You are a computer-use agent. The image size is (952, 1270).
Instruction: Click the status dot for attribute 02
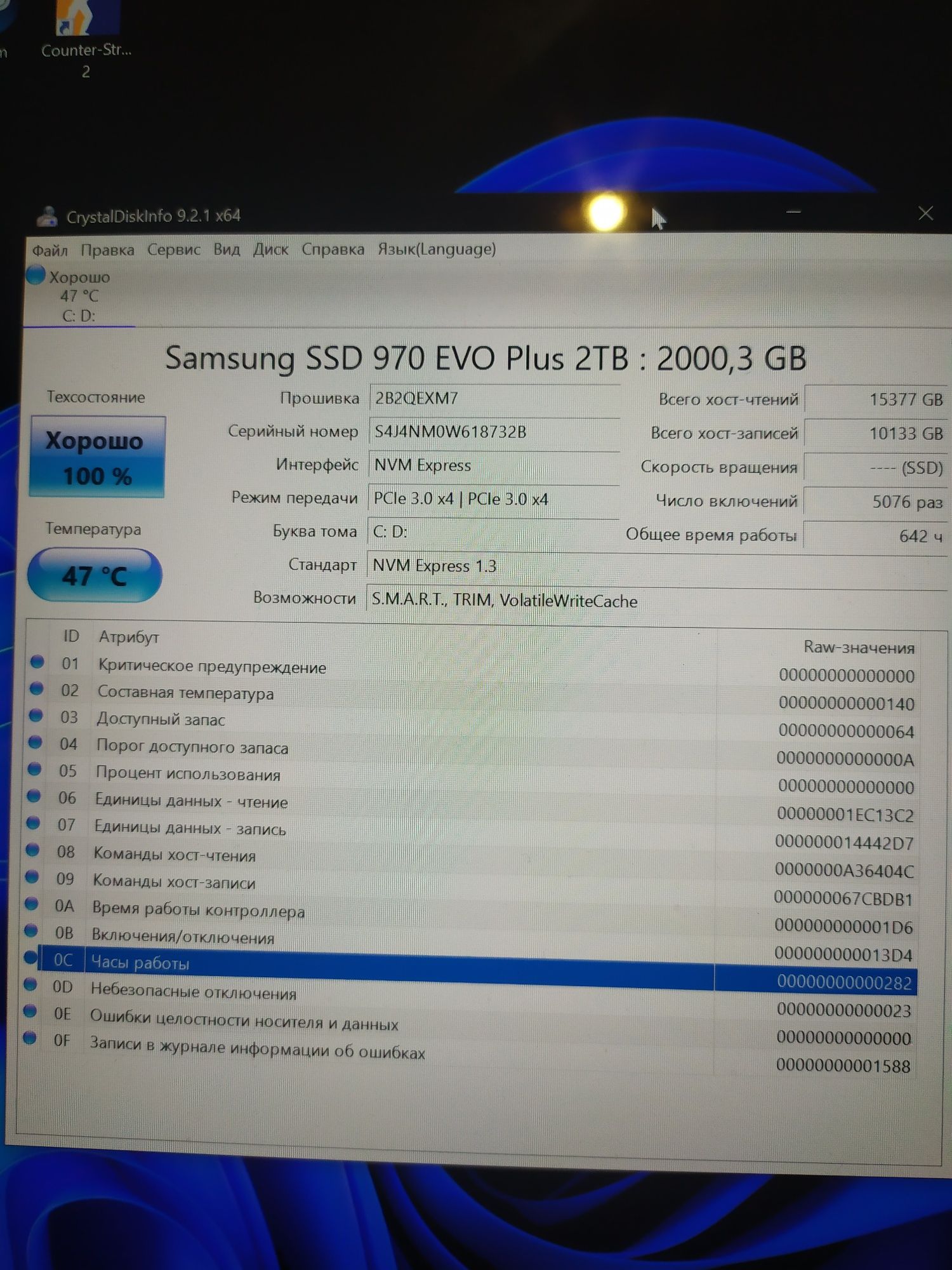pyautogui.click(x=37, y=689)
